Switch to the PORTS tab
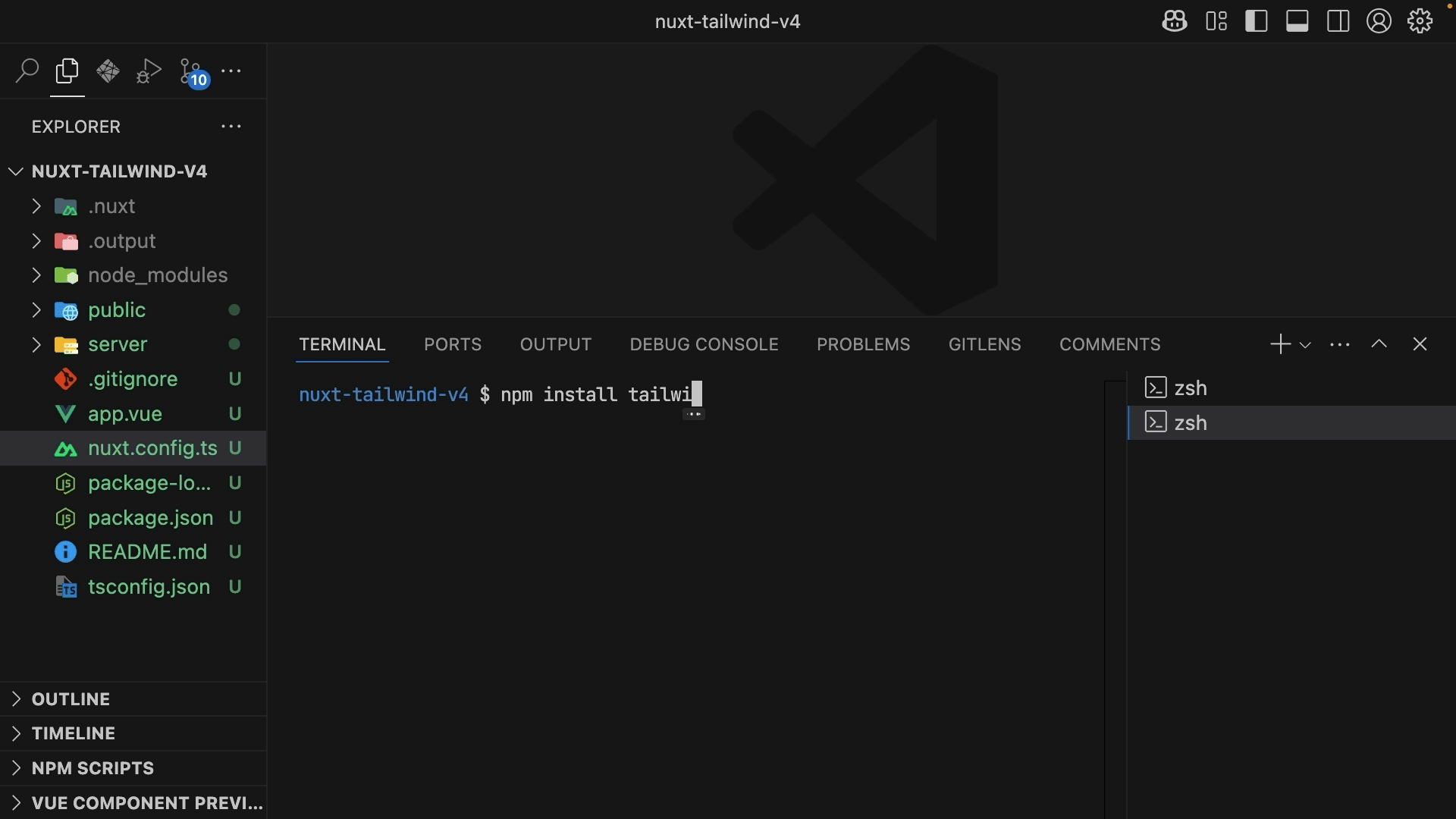 (453, 344)
